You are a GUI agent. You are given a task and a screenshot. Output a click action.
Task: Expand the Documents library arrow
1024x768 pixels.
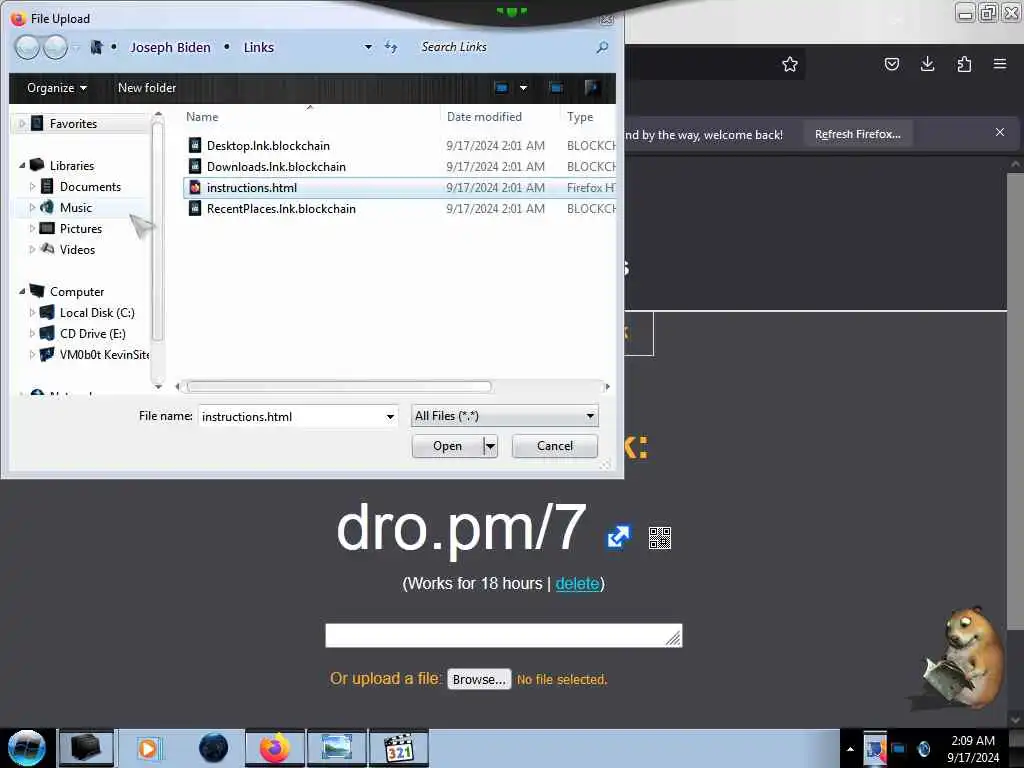(32, 187)
